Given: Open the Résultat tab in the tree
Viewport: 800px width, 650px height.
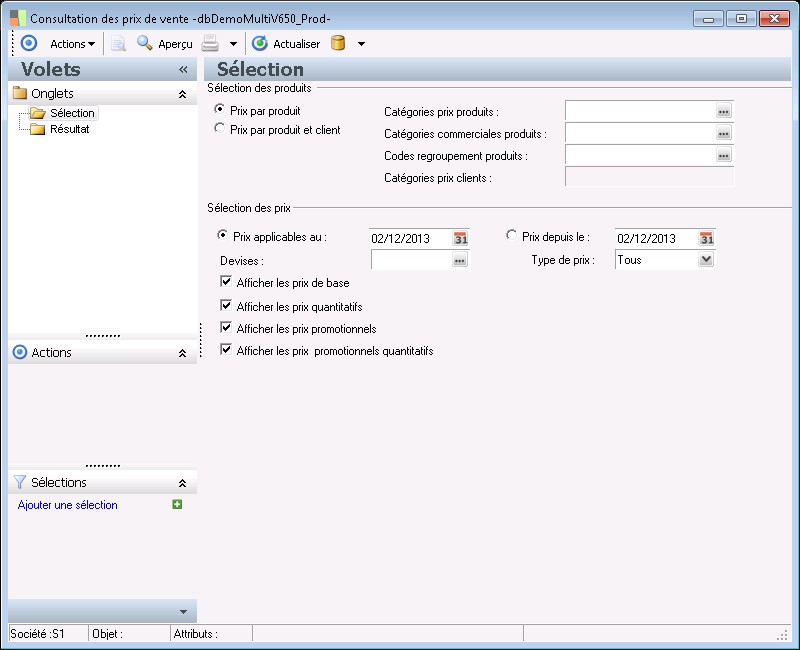Looking at the screenshot, I should pyautogui.click(x=69, y=129).
